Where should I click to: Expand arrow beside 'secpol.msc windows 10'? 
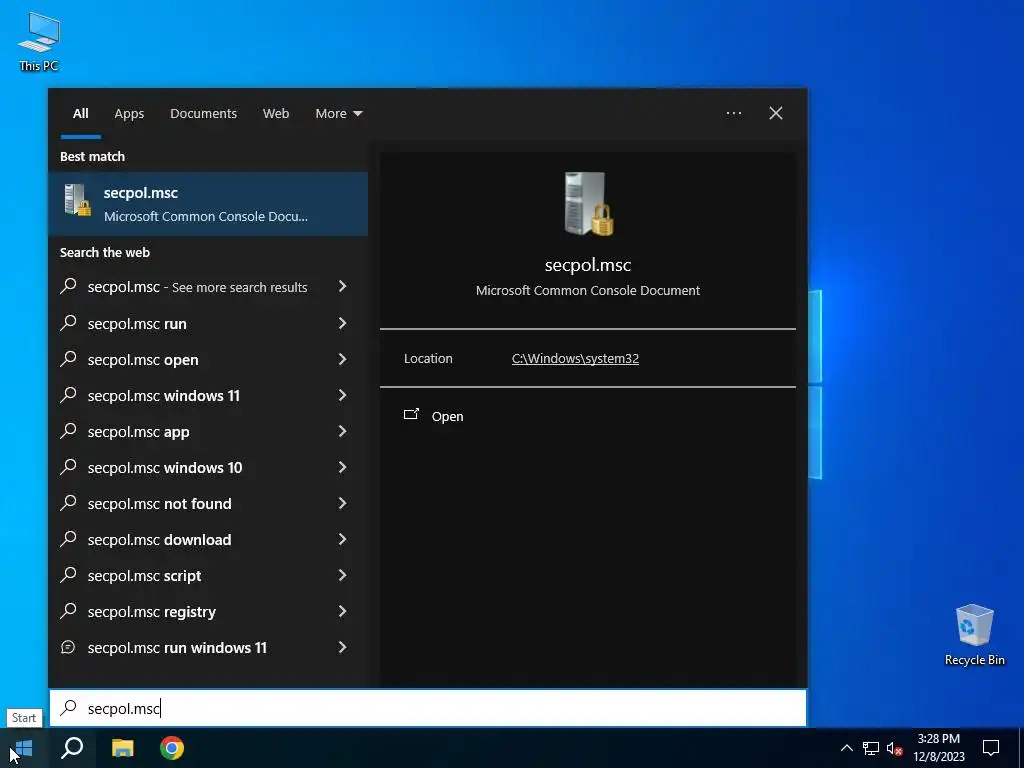tap(342, 467)
